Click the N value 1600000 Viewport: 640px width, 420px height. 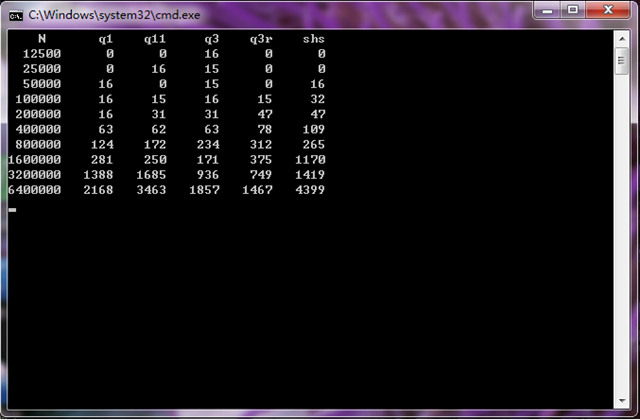(35, 160)
